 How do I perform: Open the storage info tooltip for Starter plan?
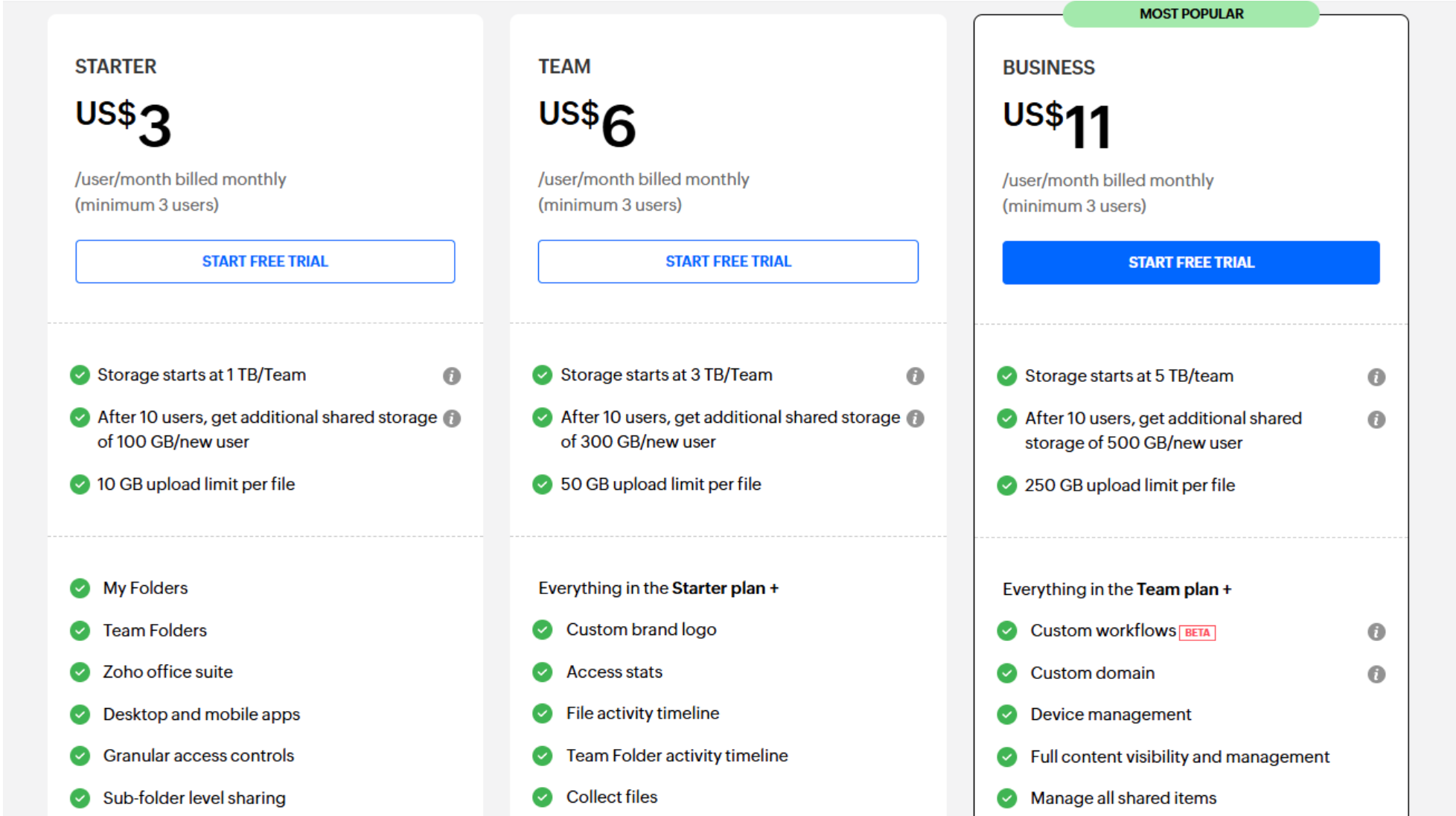point(452,376)
